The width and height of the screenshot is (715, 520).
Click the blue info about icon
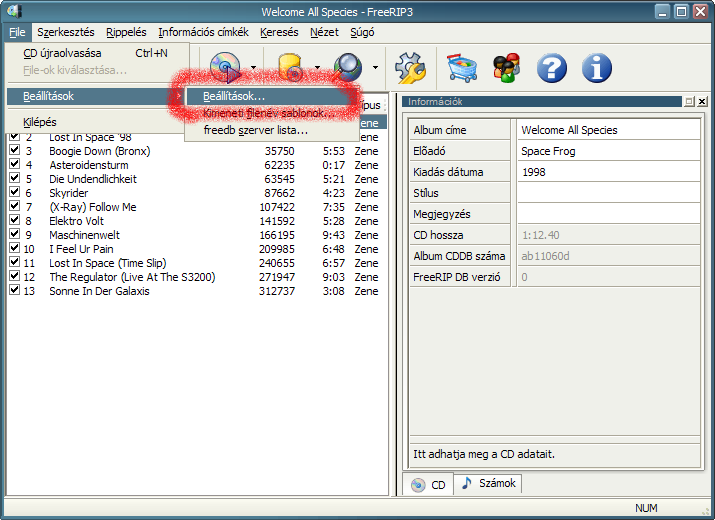(x=596, y=68)
